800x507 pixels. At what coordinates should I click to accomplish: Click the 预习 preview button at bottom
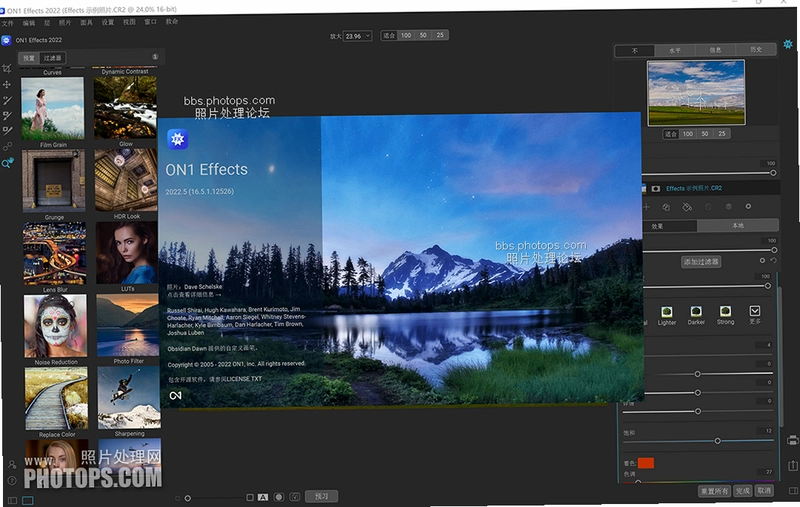321,496
